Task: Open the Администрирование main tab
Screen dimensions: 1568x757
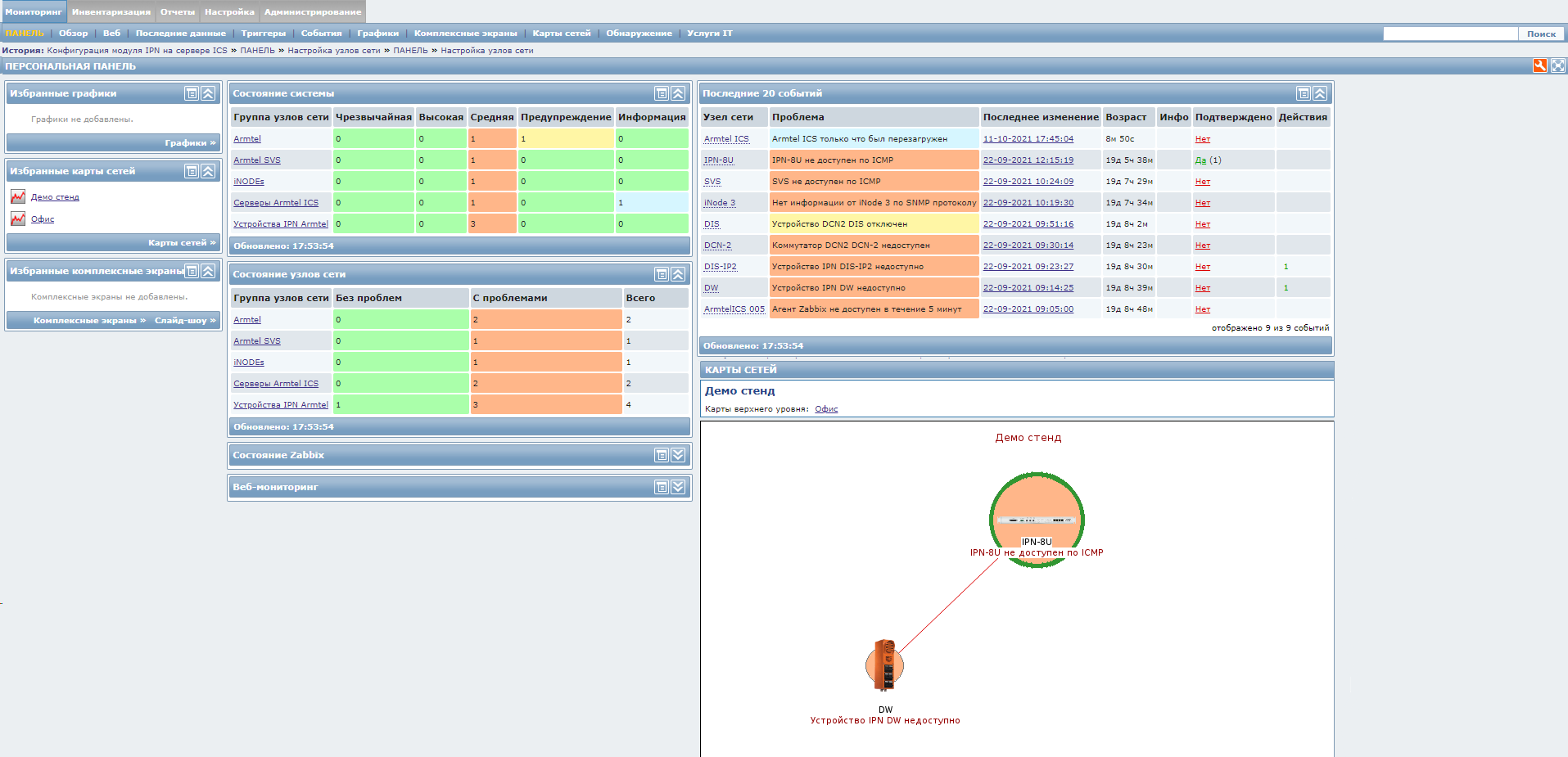Action: 313,11
